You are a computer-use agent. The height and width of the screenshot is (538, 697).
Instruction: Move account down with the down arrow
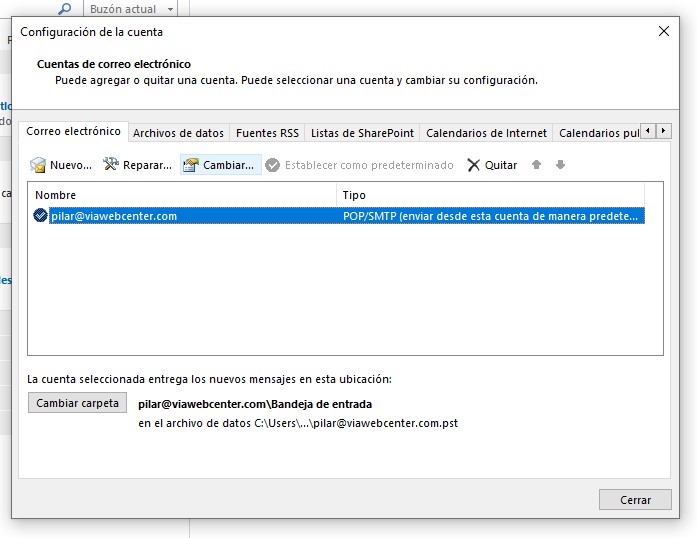coord(560,165)
